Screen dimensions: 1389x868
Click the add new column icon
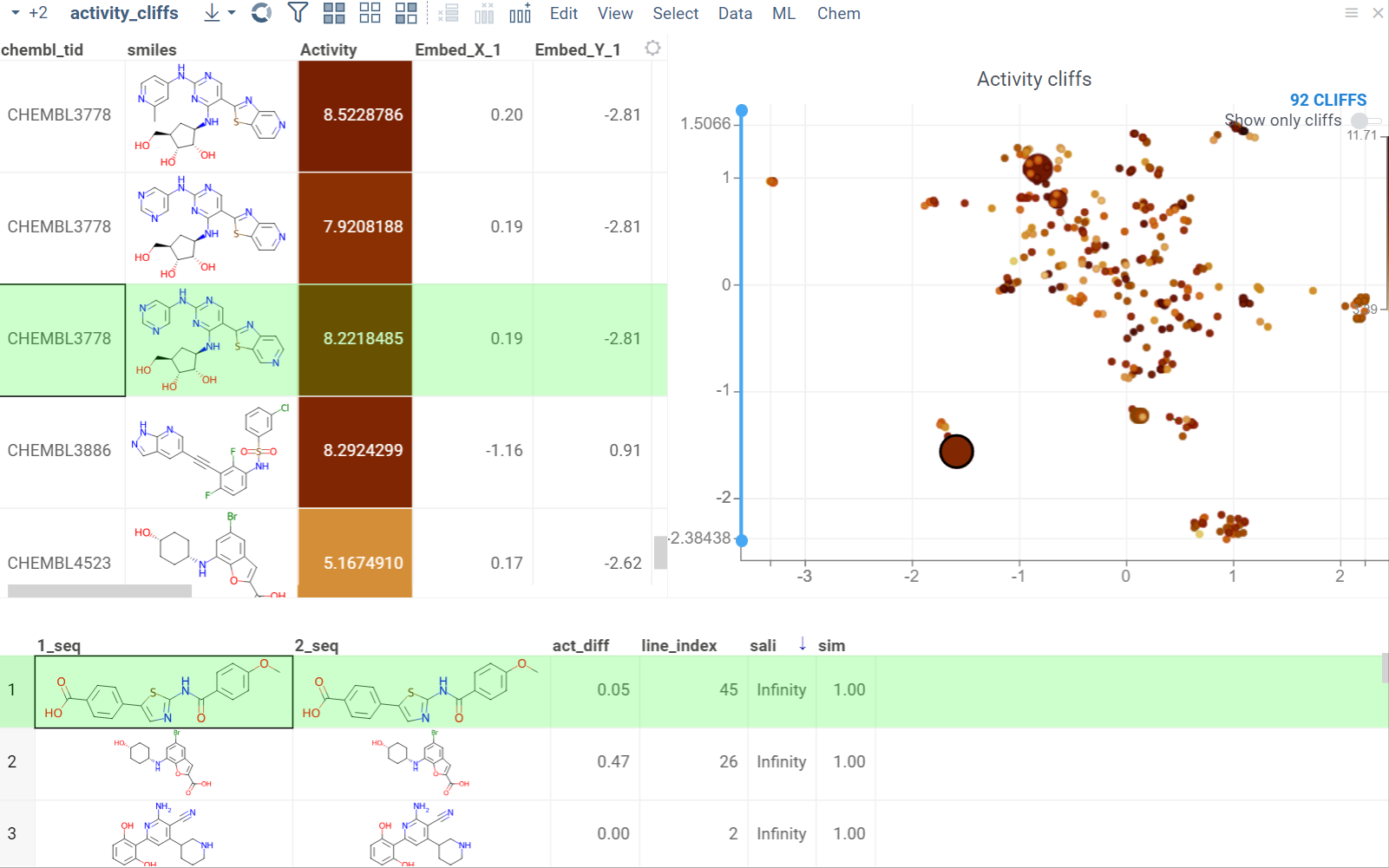click(521, 13)
